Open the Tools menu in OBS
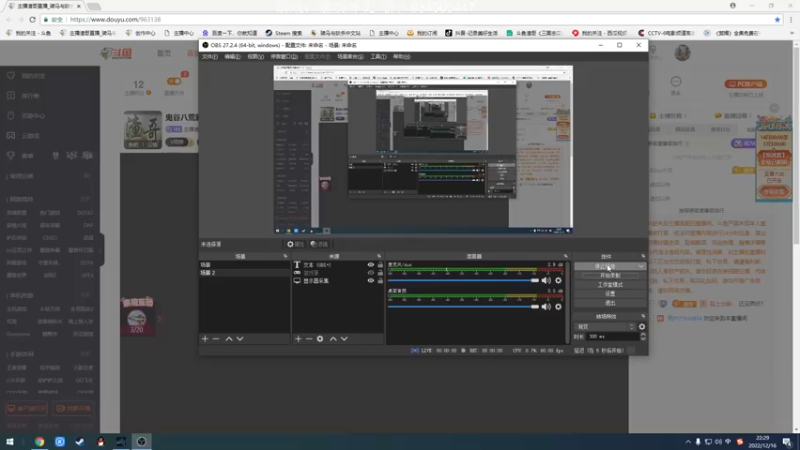This screenshot has height=450, width=800. pos(378,57)
